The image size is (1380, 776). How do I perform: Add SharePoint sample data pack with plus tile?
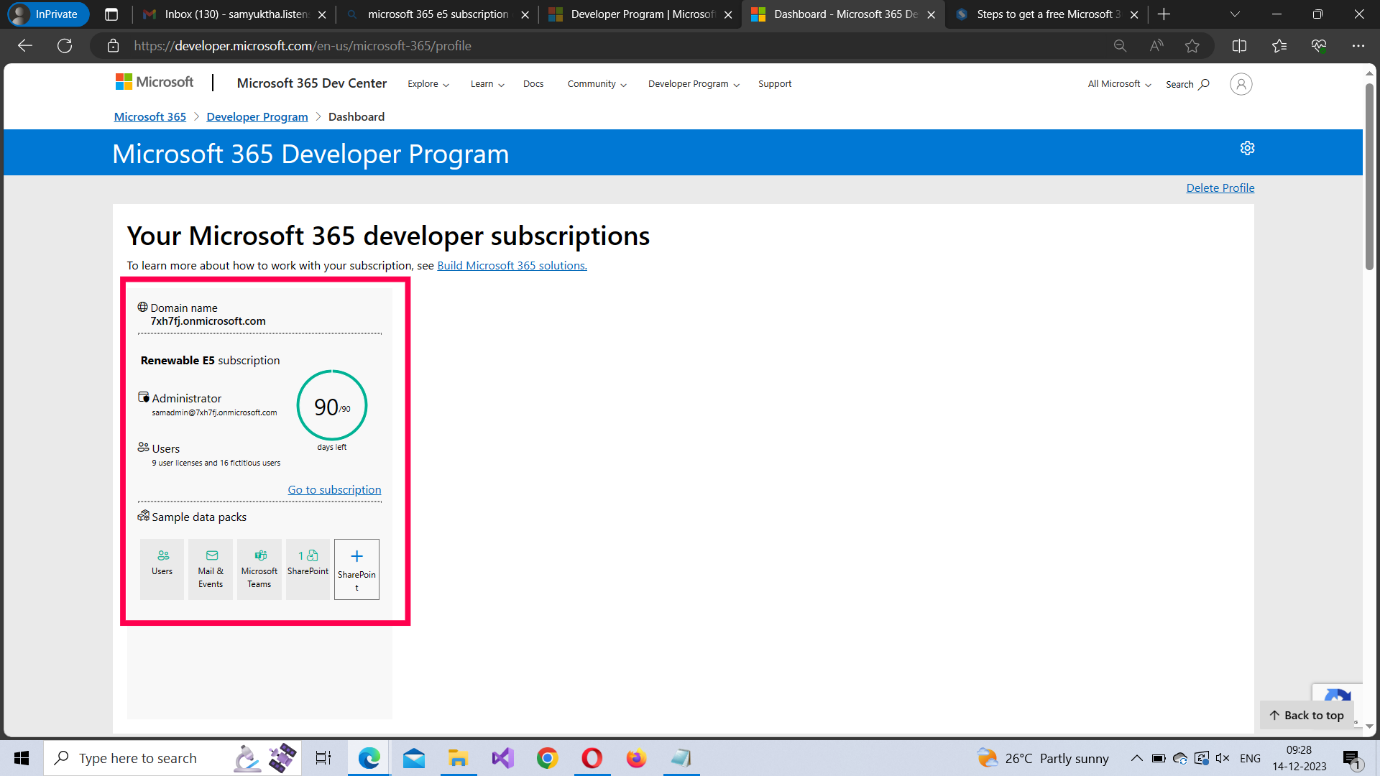356,569
